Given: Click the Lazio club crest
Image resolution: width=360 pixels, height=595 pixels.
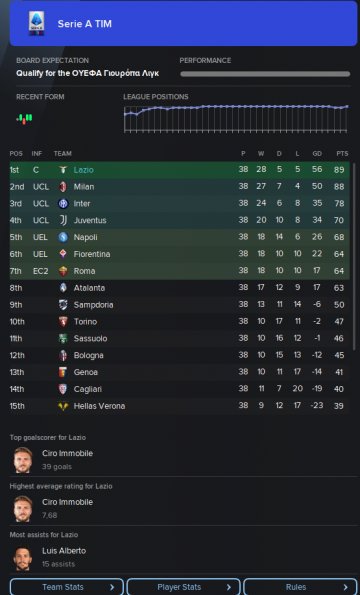Looking at the screenshot, I should [63, 170].
